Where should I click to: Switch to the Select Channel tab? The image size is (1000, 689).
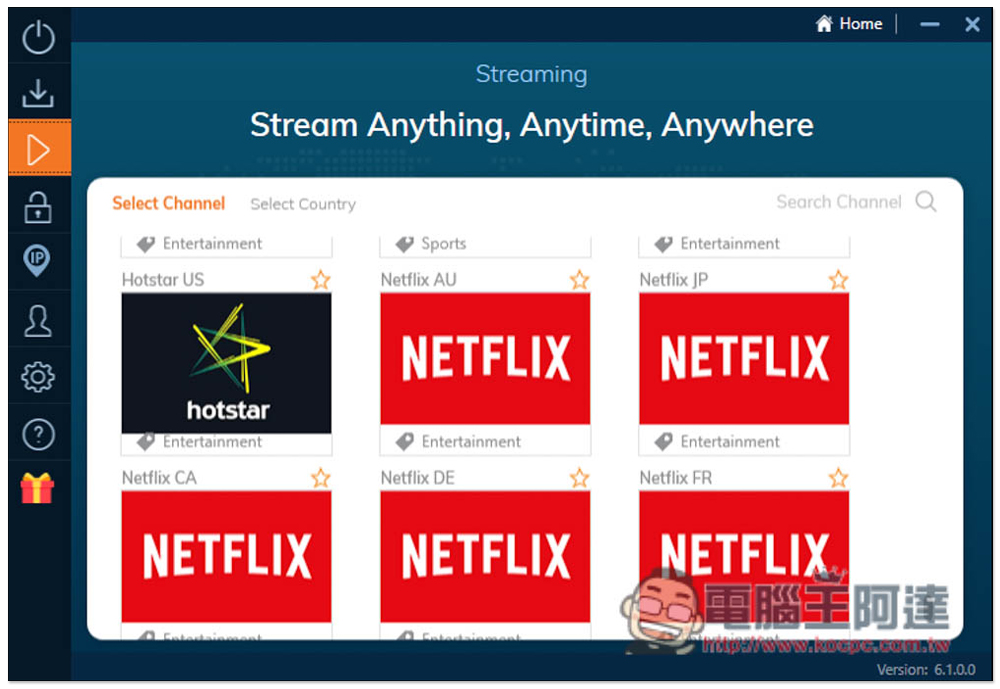168,204
